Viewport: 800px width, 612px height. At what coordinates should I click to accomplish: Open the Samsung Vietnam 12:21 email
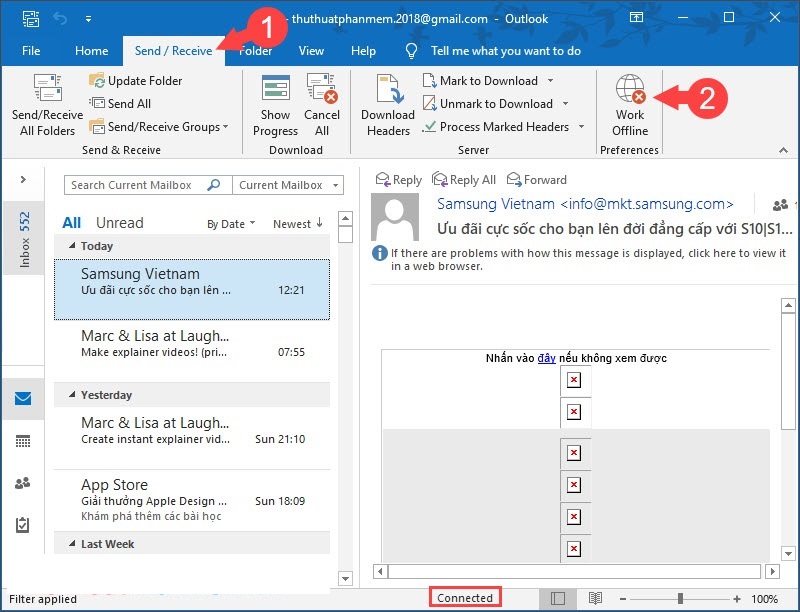192,289
